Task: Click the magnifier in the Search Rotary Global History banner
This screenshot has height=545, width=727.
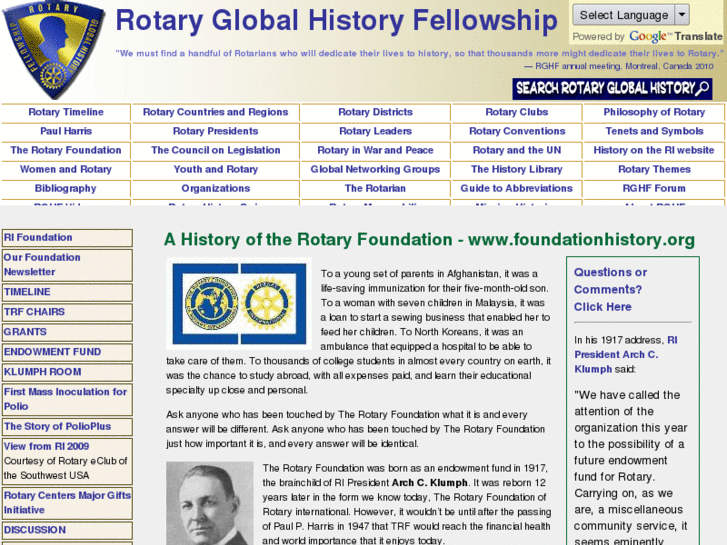Action: 703,88
